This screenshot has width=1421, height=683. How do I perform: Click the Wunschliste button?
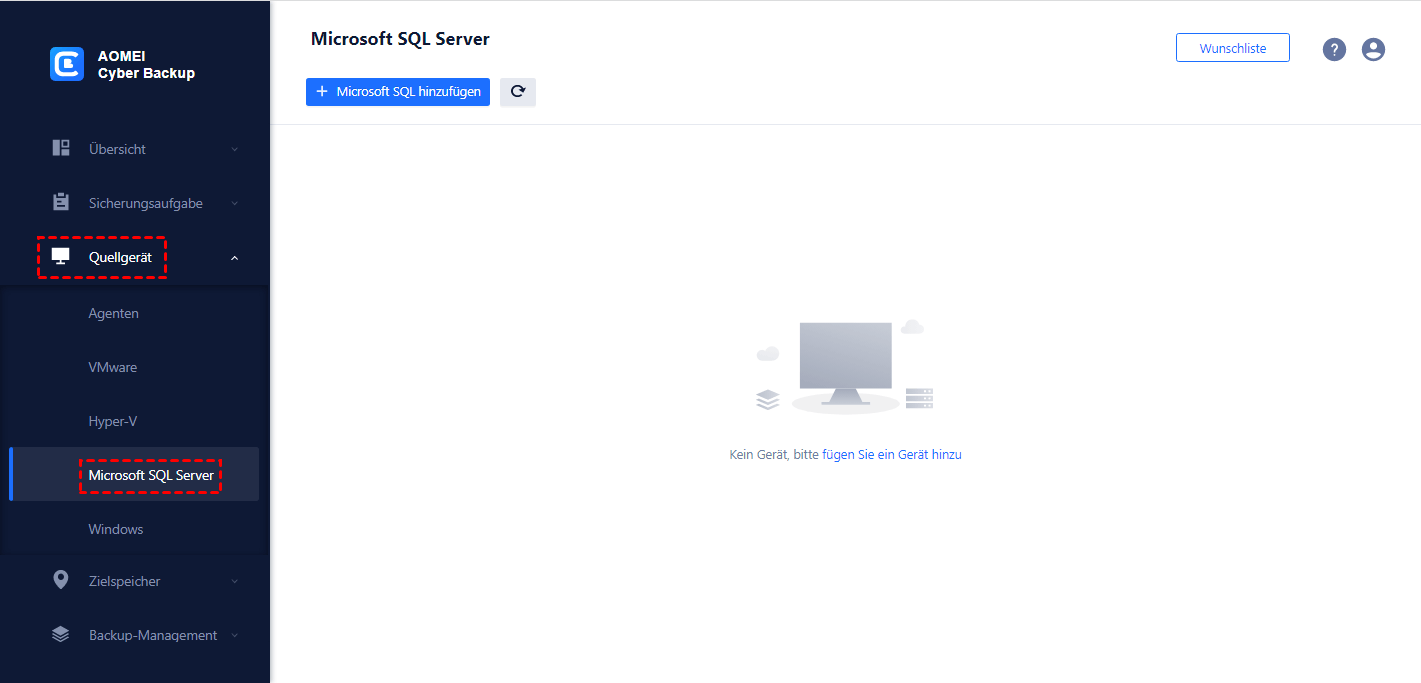click(x=1233, y=48)
